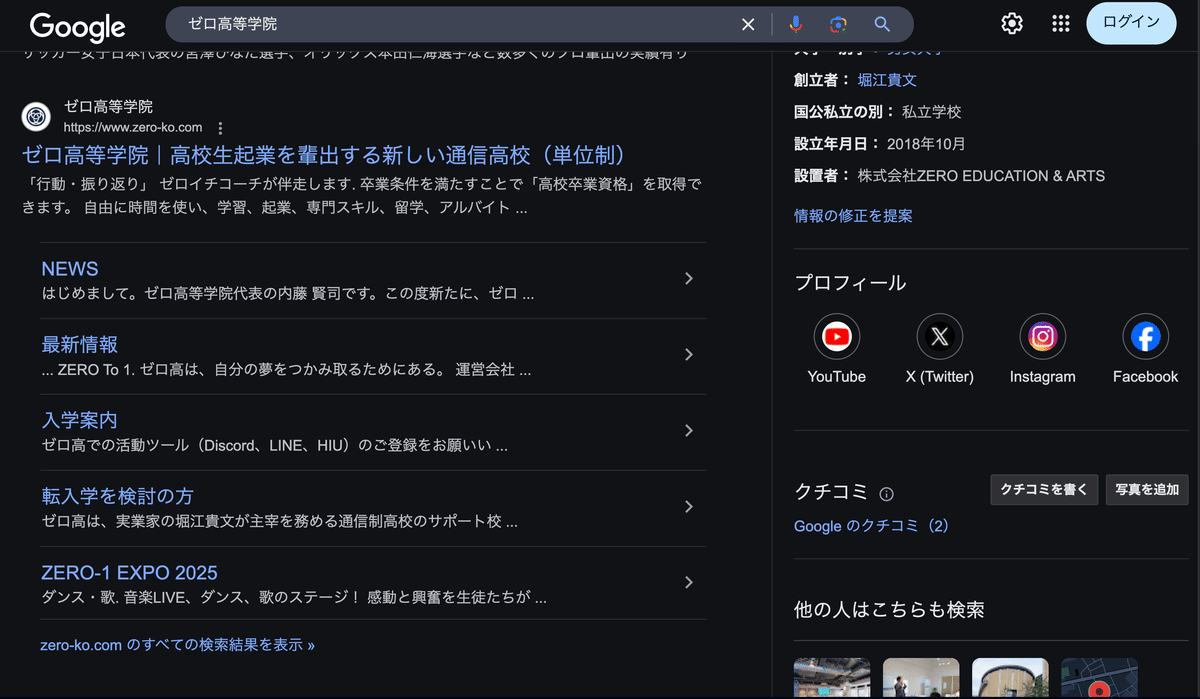Open Google のクチコミ (2) link
Screen dimensions: 1200x699
[871, 526]
